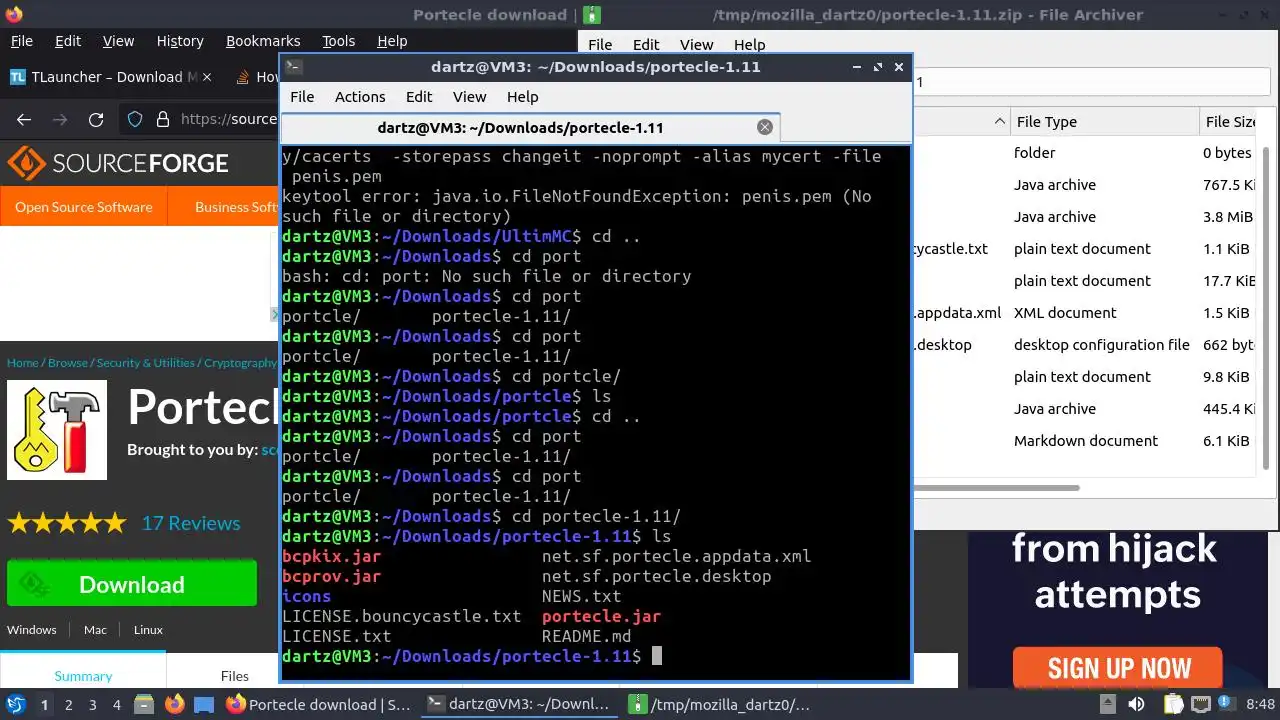Open the Security & Utilities breadcrumb

pyautogui.click(x=146, y=363)
